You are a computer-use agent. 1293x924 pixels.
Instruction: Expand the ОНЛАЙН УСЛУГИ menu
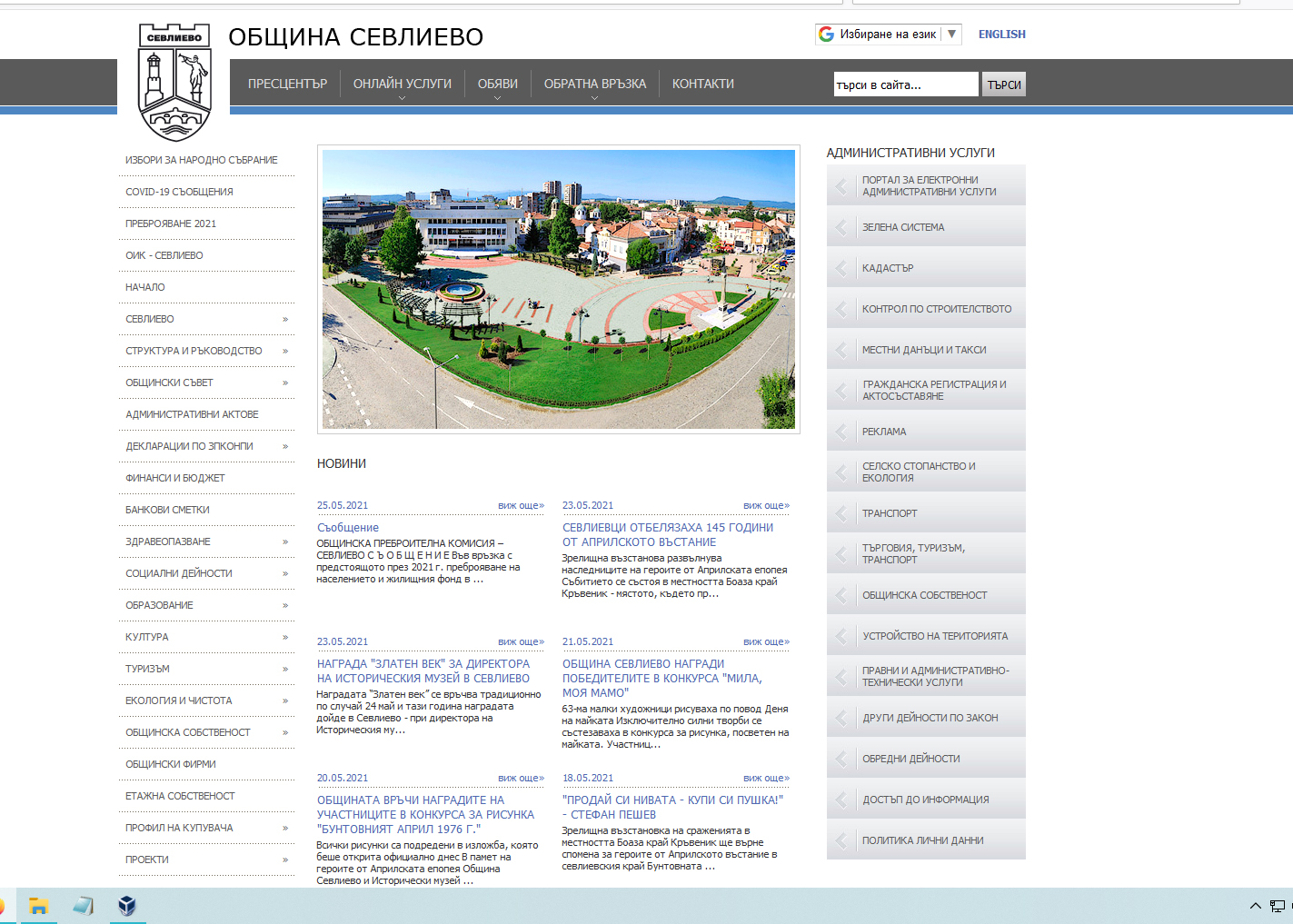(402, 84)
